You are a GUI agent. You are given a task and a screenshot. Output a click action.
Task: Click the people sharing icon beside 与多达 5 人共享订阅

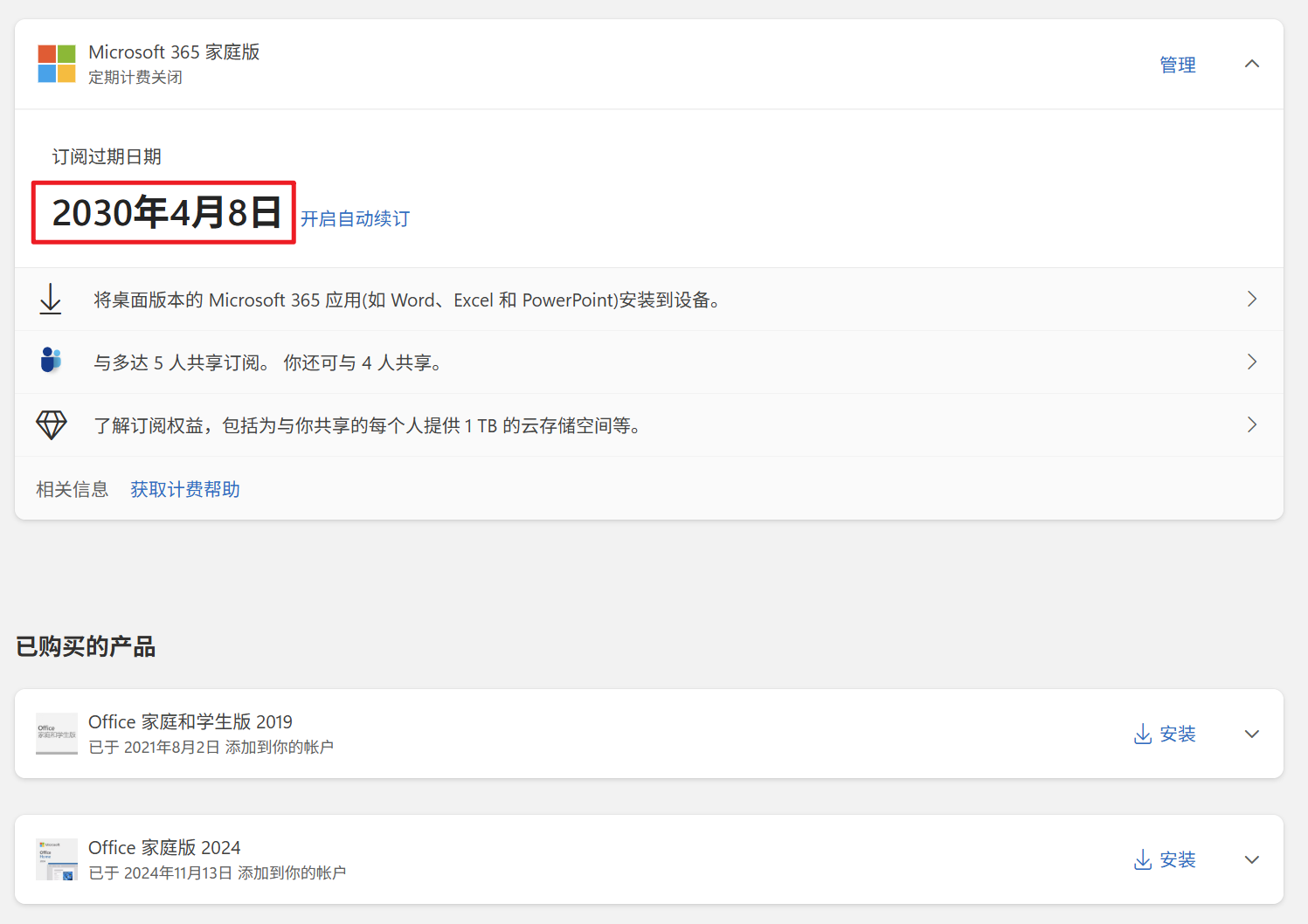(52, 360)
